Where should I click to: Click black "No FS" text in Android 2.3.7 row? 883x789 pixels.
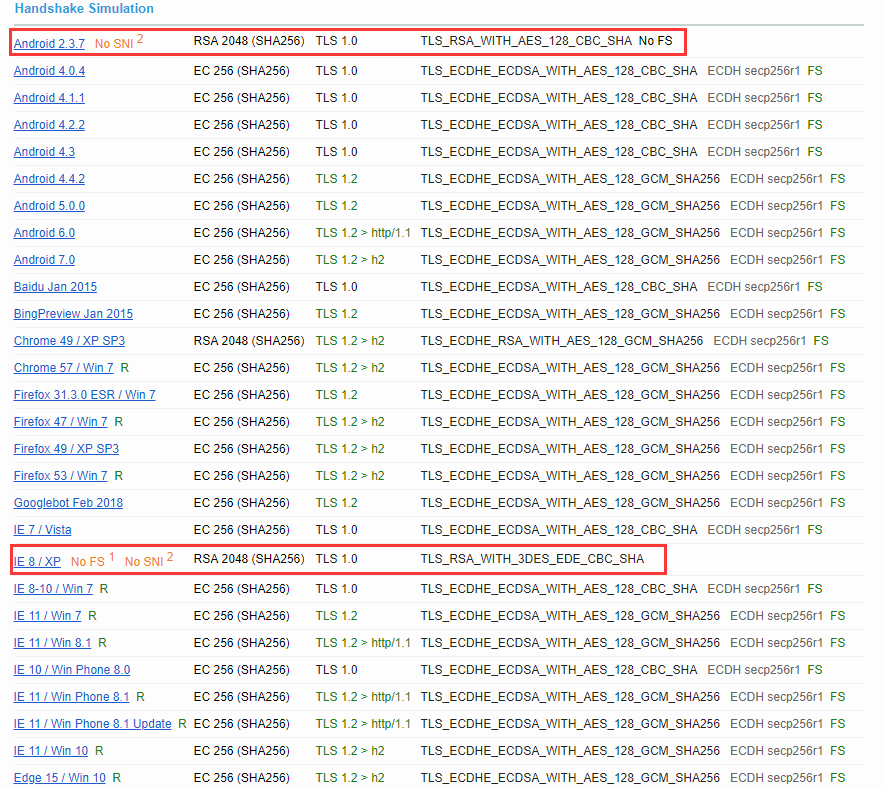click(655, 41)
